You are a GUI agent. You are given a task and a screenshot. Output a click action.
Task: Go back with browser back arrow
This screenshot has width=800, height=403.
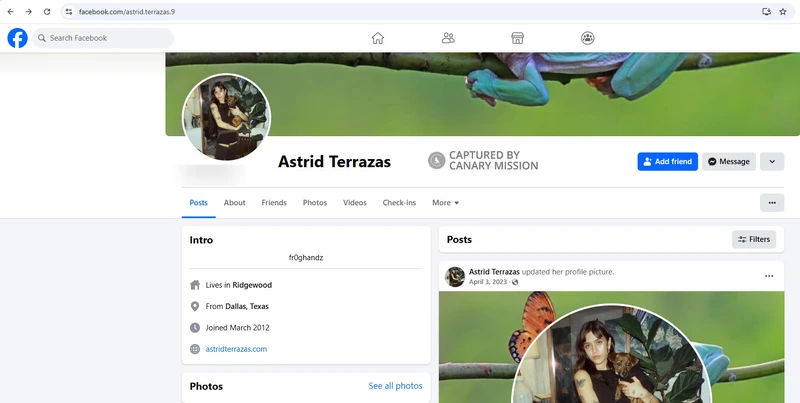click(x=11, y=11)
